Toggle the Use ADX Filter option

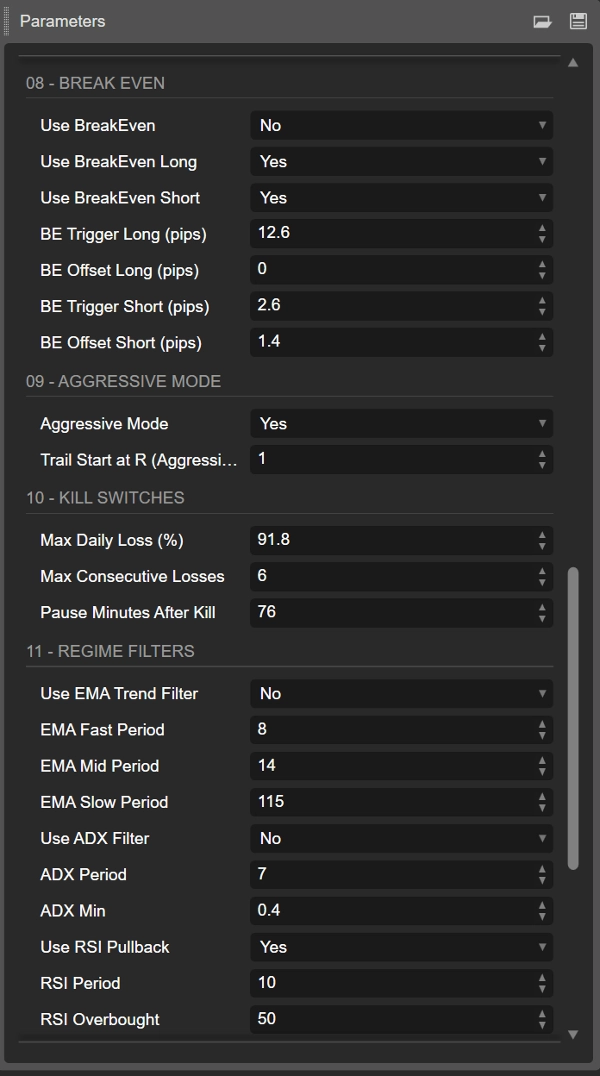coord(400,838)
